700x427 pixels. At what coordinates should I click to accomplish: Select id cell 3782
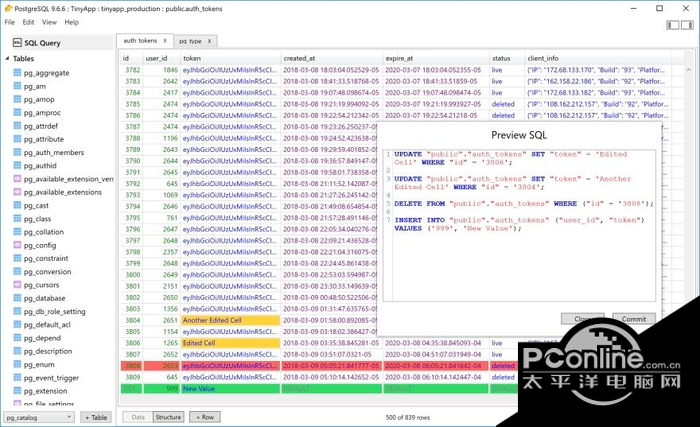tap(132, 70)
